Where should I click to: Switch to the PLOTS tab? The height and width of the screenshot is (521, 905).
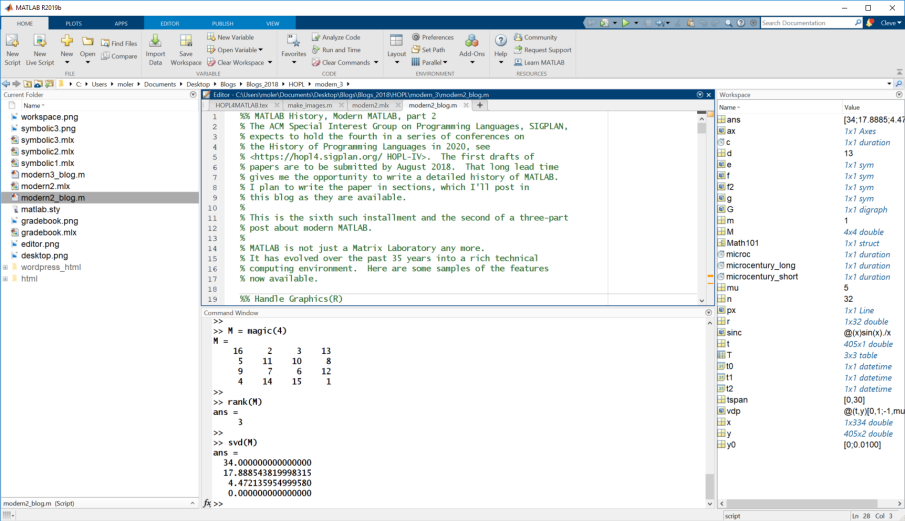[x=73, y=24]
